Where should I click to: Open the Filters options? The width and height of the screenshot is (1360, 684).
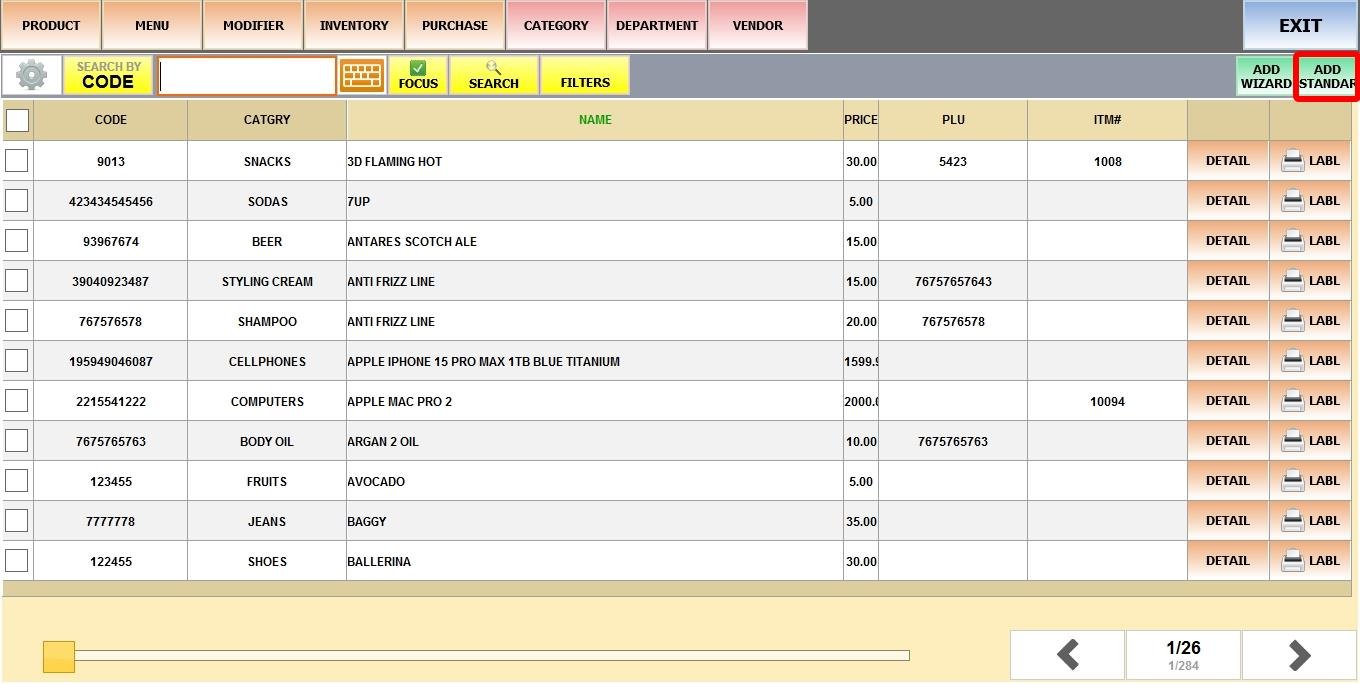(x=585, y=75)
